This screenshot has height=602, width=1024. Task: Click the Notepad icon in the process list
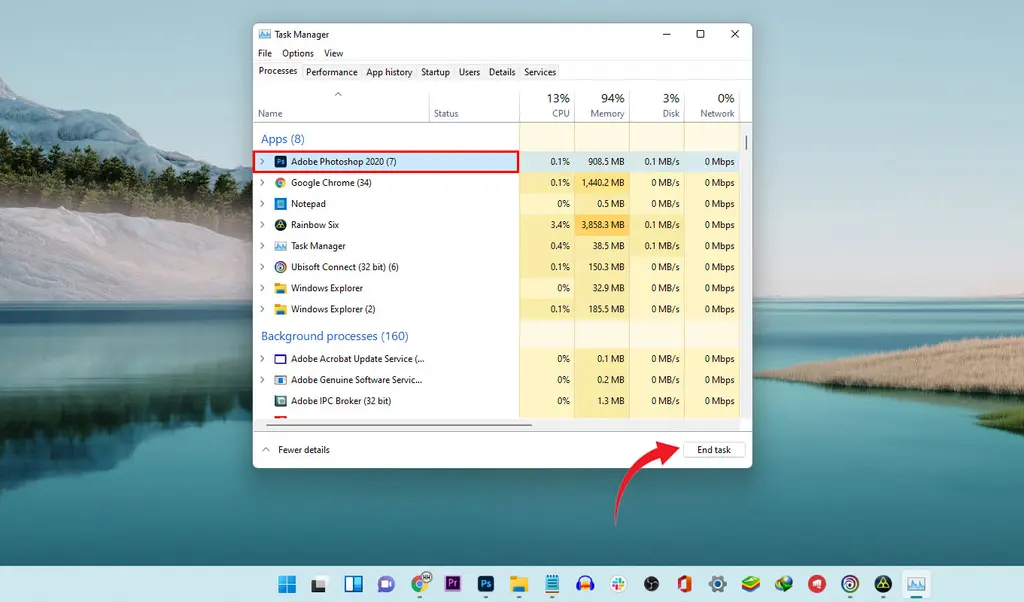(x=280, y=204)
